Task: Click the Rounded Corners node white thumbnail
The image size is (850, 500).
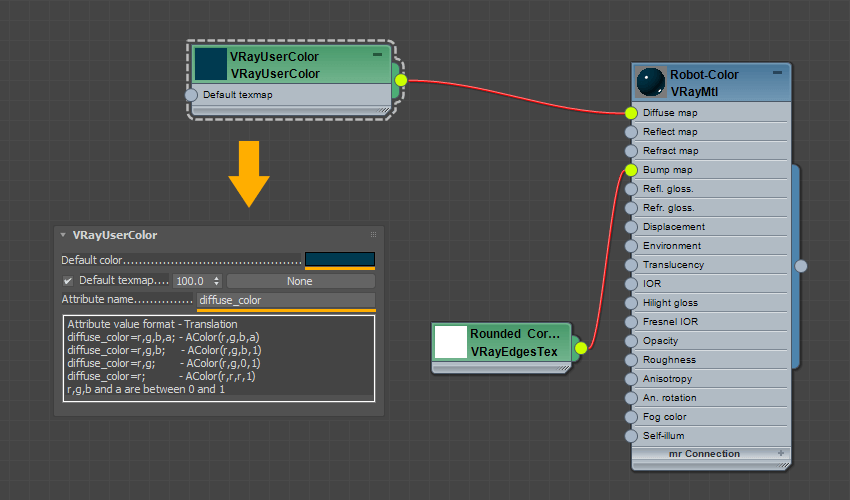Action: point(451,342)
